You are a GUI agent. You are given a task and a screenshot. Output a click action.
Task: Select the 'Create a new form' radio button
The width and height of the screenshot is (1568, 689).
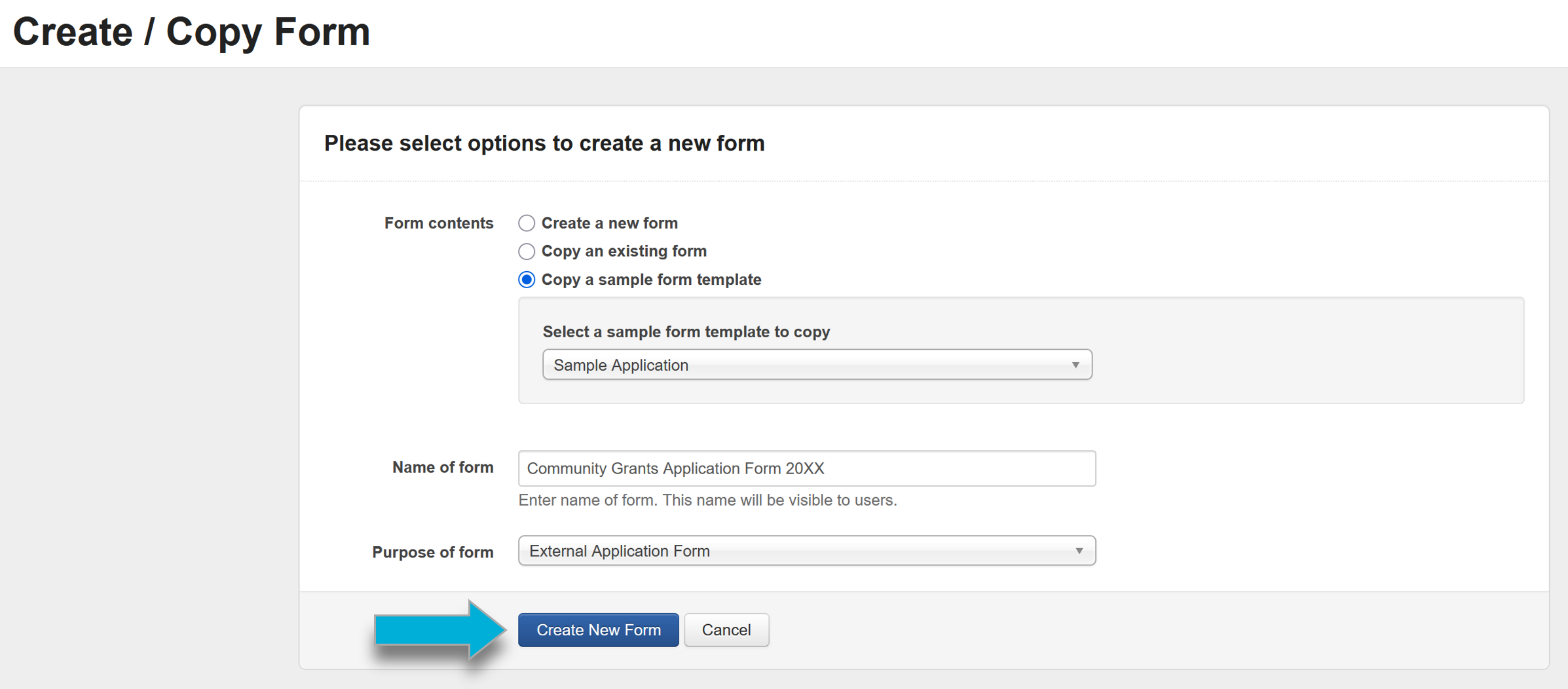[527, 223]
